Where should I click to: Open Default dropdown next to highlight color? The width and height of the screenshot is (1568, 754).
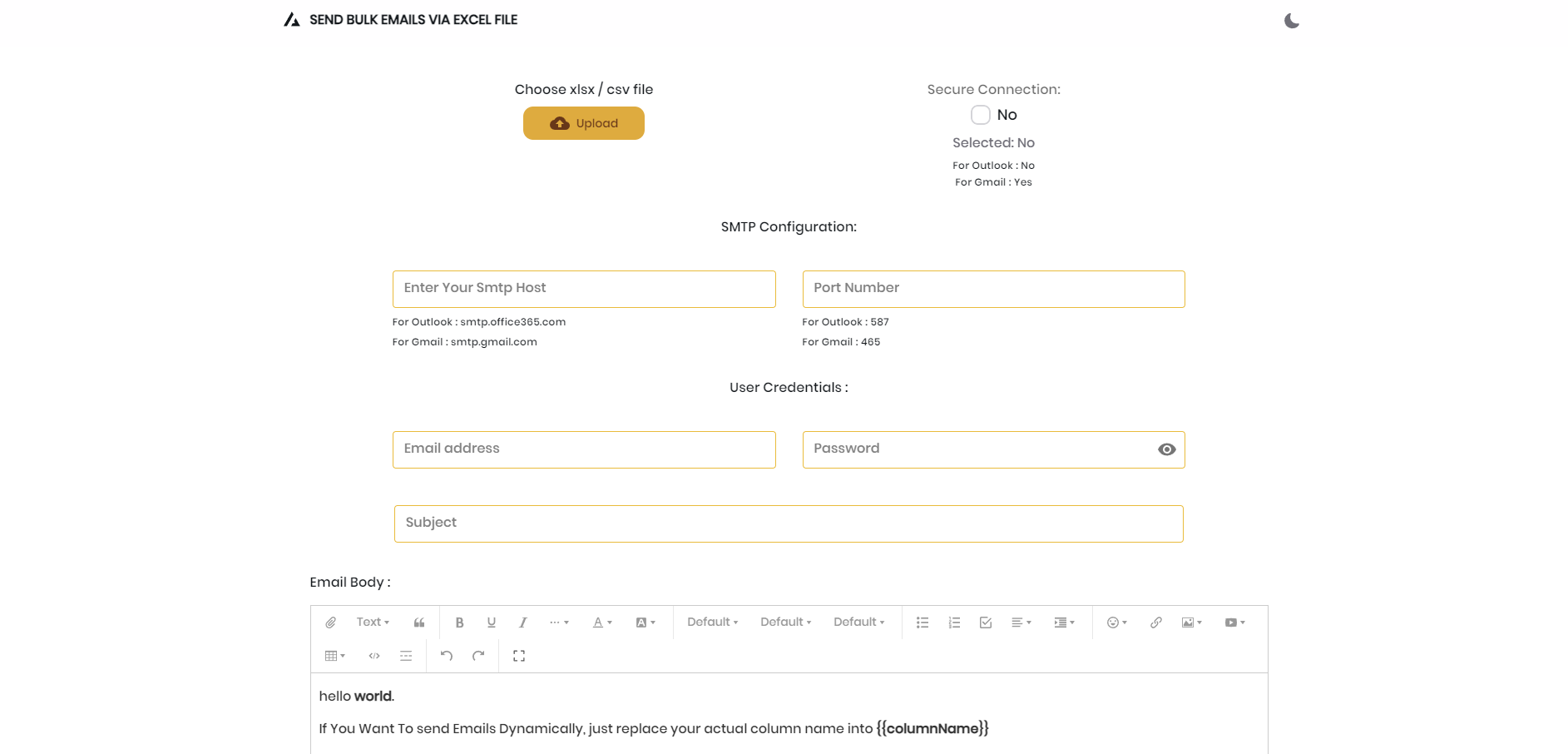pos(713,623)
